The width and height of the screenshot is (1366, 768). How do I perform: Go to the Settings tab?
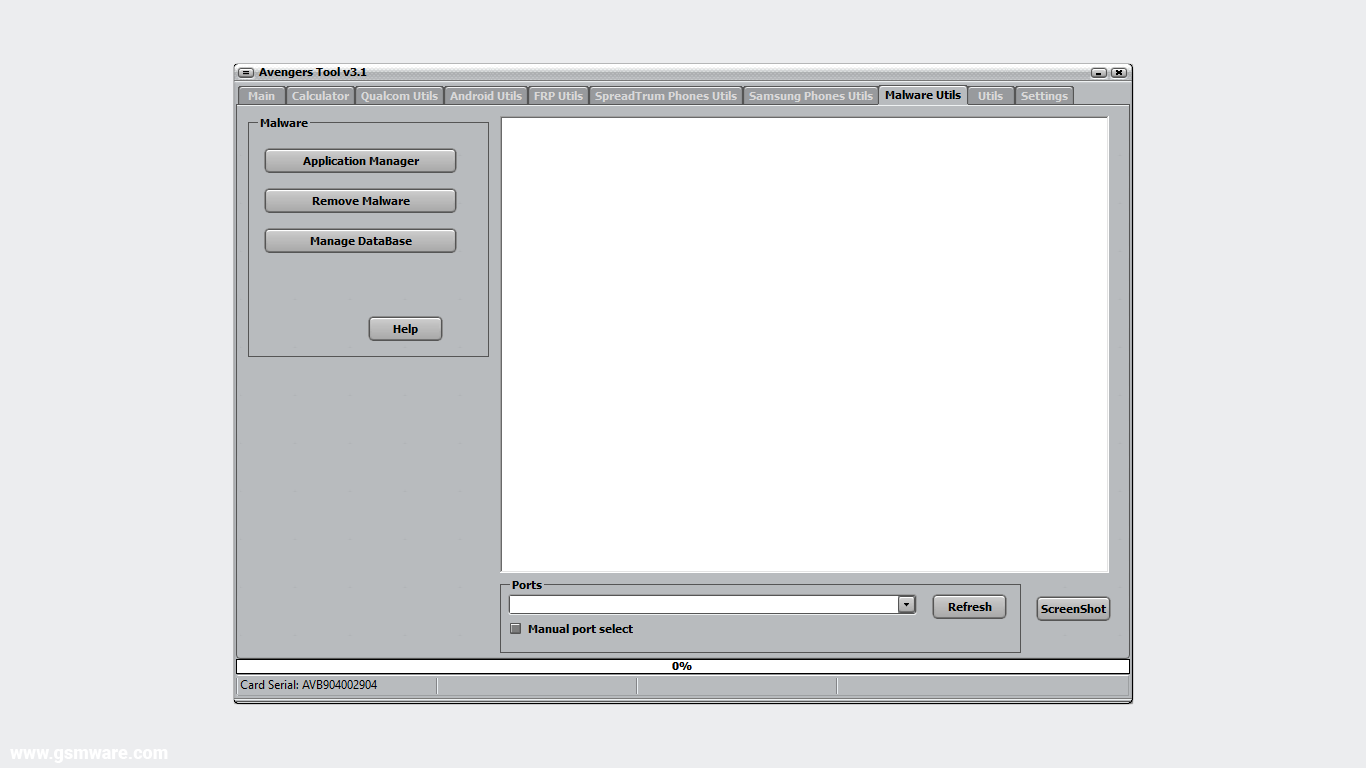click(1044, 95)
